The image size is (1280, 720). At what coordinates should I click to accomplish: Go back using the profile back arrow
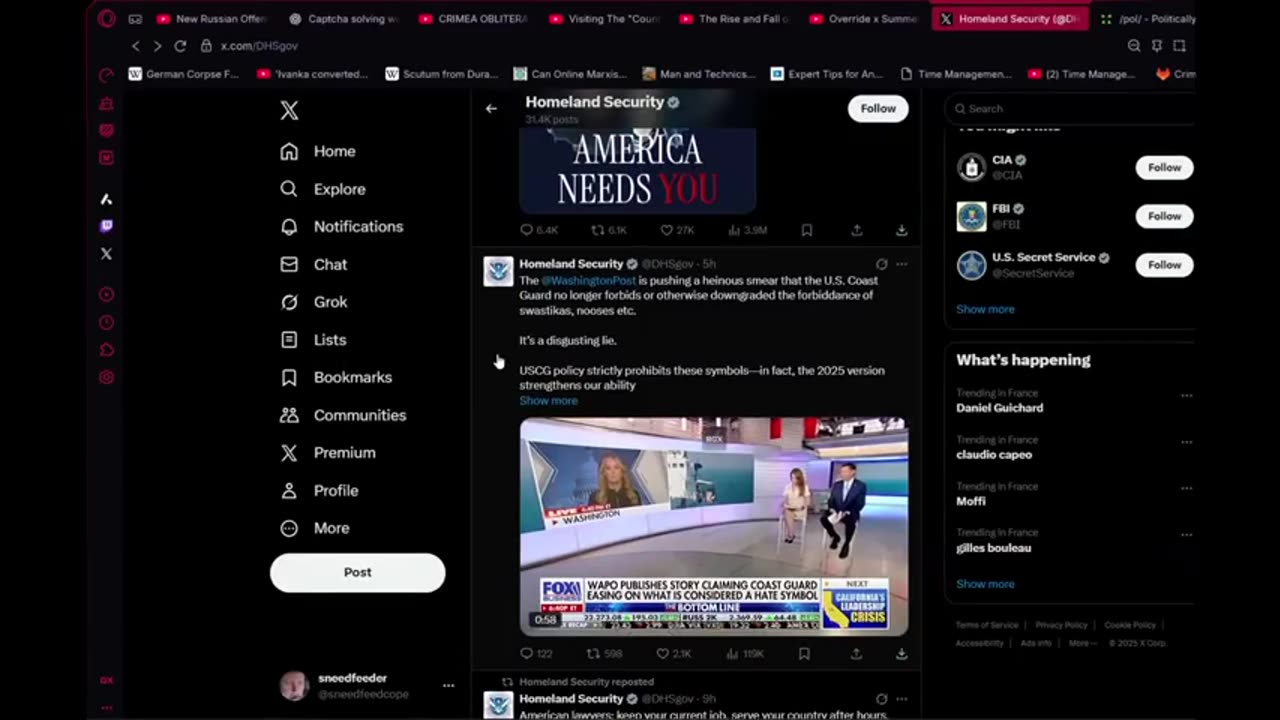(491, 108)
